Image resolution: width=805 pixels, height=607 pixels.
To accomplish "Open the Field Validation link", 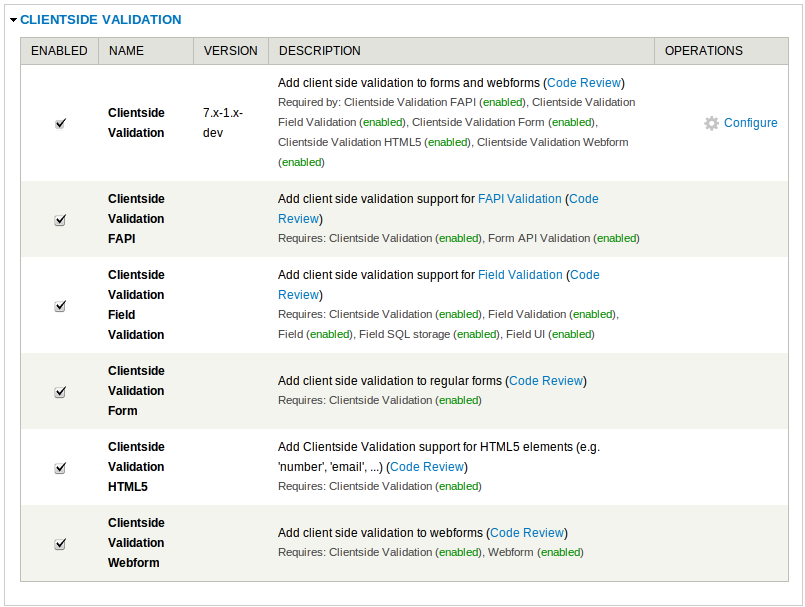I will 520,275.
